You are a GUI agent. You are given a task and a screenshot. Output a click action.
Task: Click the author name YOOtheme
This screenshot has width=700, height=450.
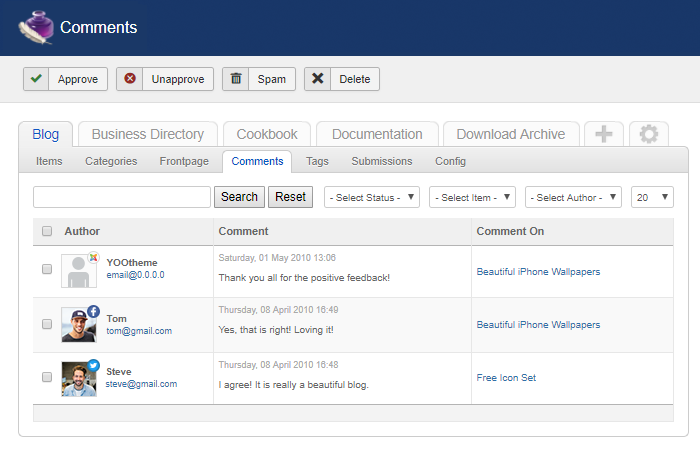[x=132, y=262]
